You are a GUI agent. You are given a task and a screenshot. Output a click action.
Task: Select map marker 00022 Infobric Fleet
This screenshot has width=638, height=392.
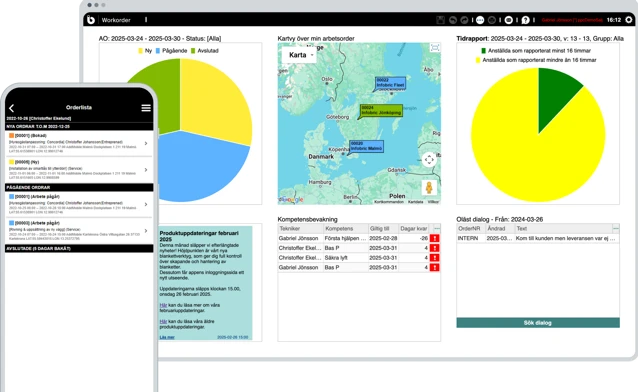390,83
